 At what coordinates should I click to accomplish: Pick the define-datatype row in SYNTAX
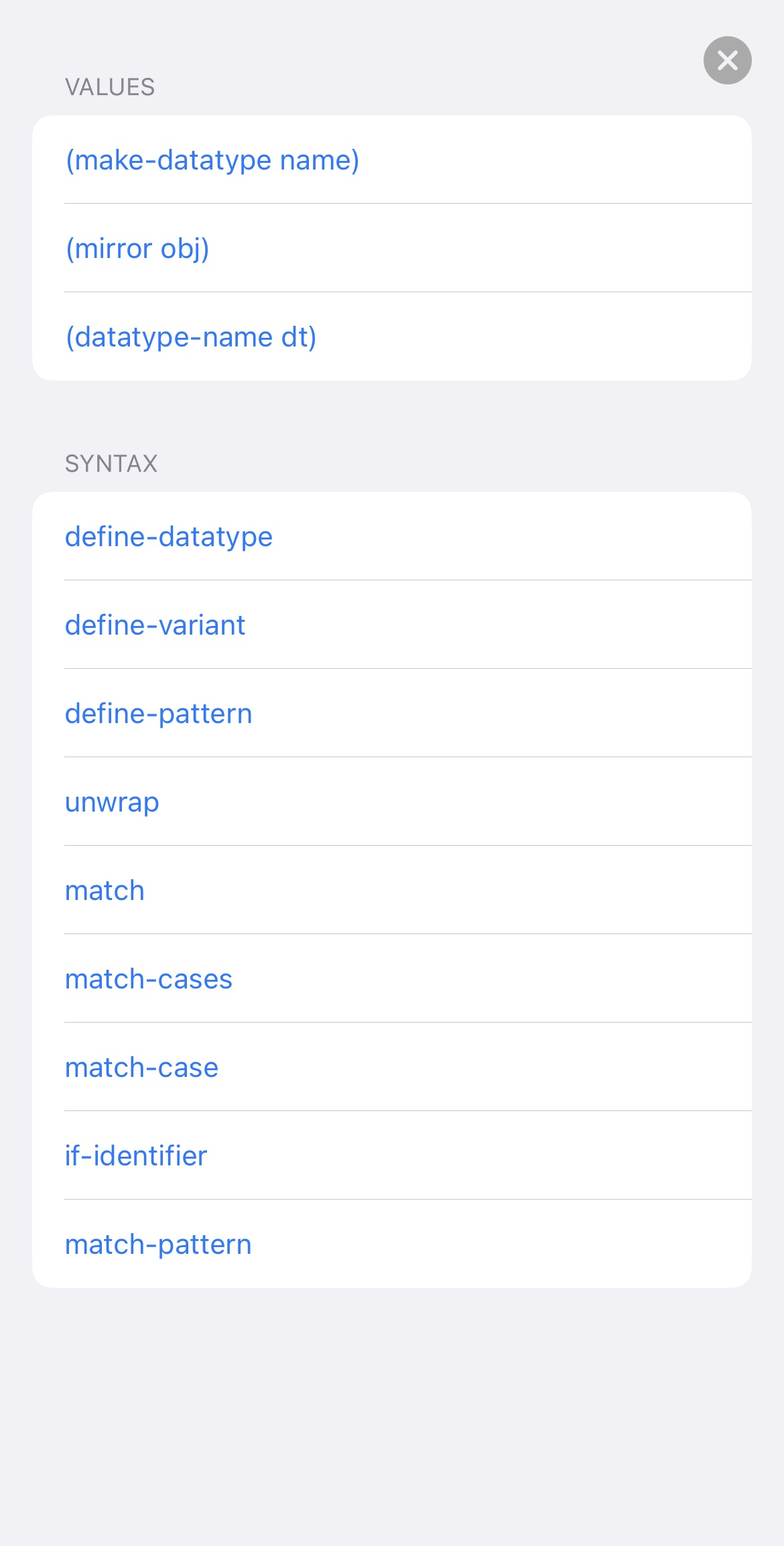tap(392, 536)
